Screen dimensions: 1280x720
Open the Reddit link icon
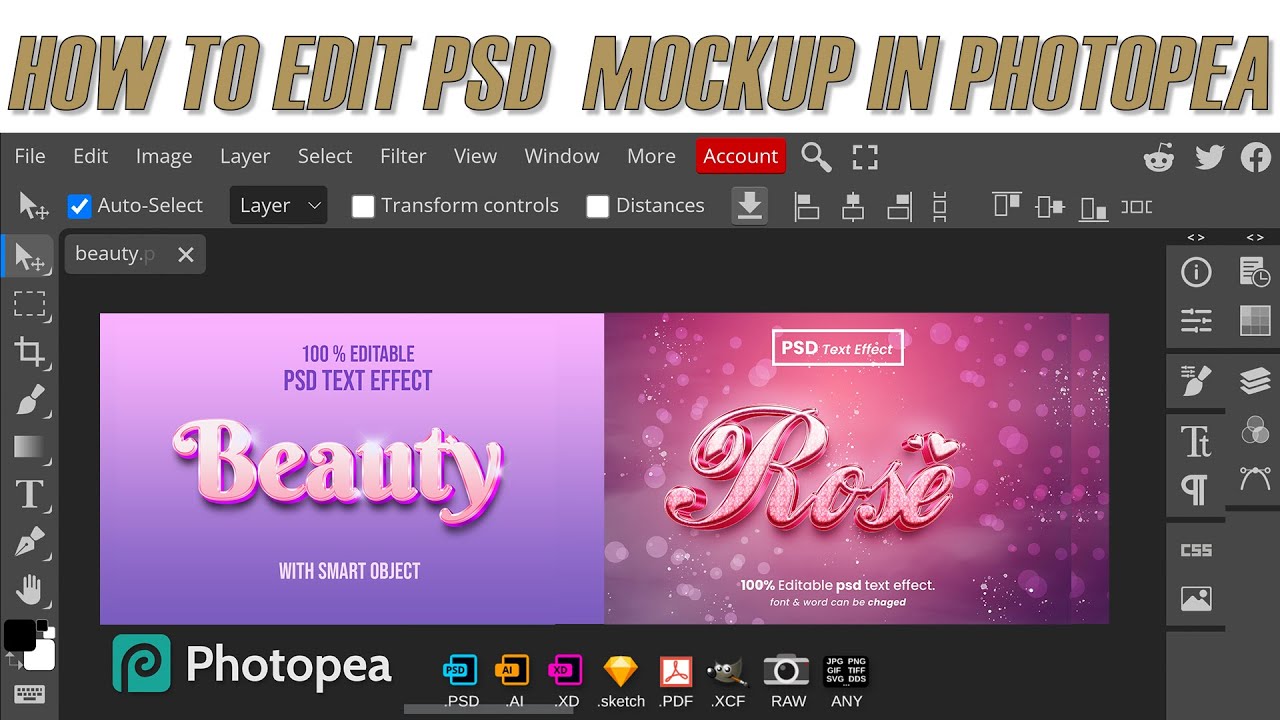click(x=1159, y=157)
